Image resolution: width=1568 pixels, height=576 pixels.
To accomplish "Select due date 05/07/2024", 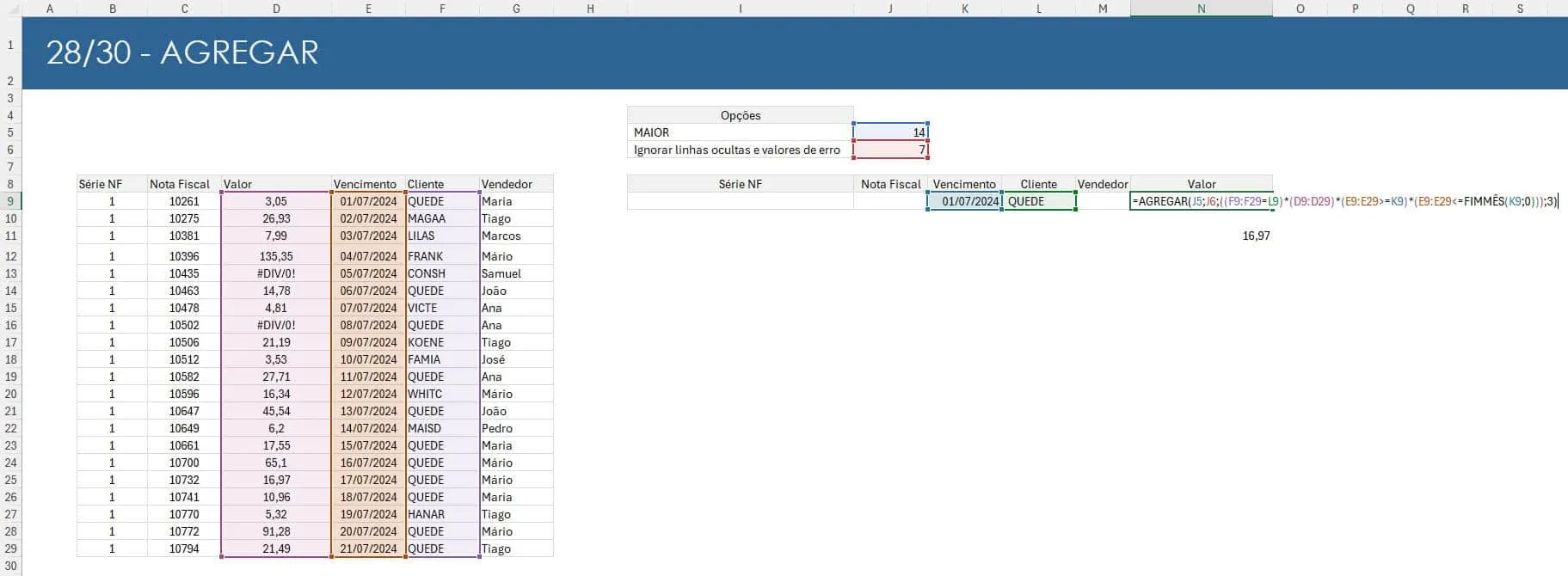I will [x=368, y=273].
